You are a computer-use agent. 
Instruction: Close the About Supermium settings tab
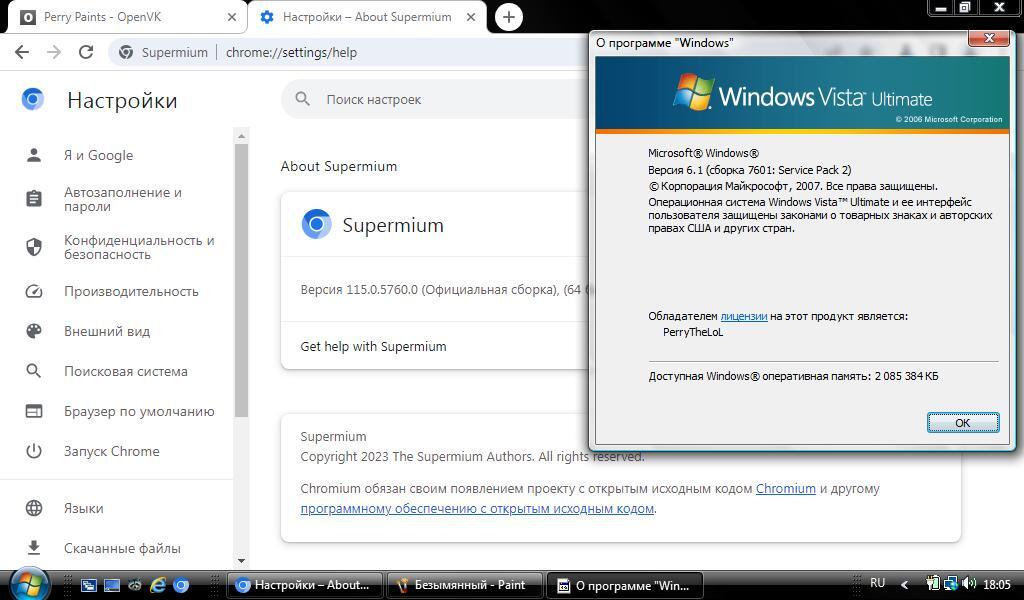[x=471, y=18]
